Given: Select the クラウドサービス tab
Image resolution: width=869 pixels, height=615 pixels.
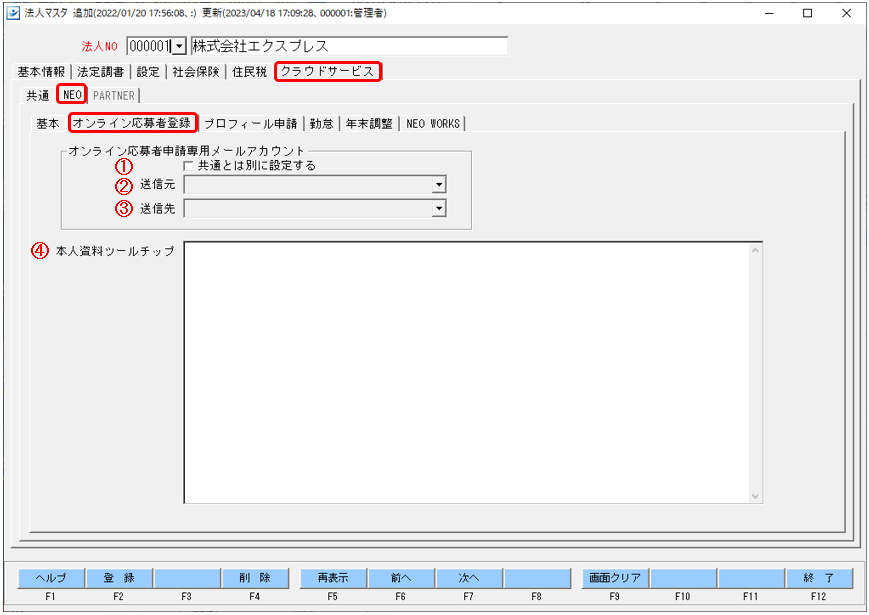Looking at the screenshot, I should coord(328,71).
